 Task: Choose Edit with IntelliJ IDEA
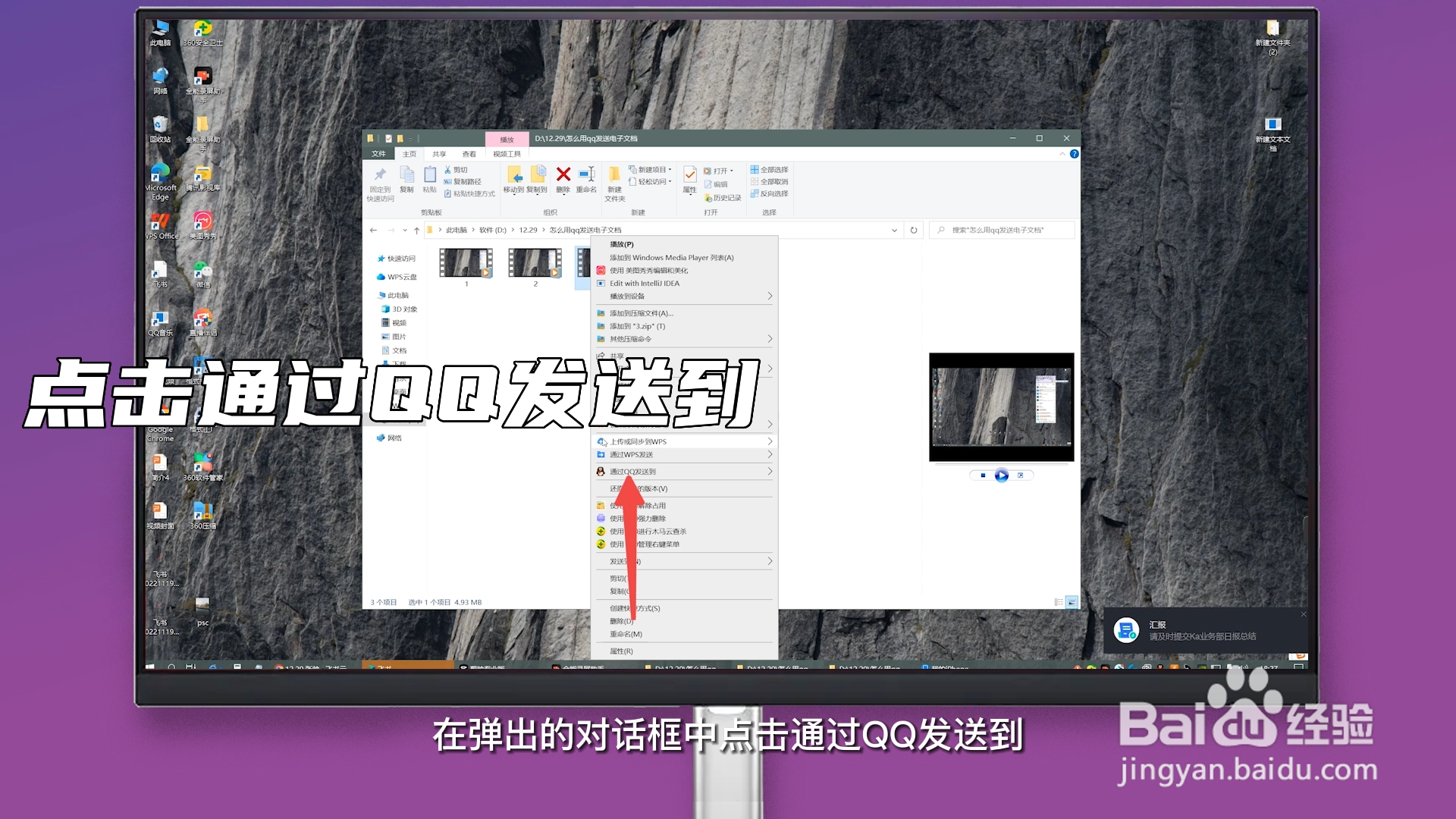[684, 284]
